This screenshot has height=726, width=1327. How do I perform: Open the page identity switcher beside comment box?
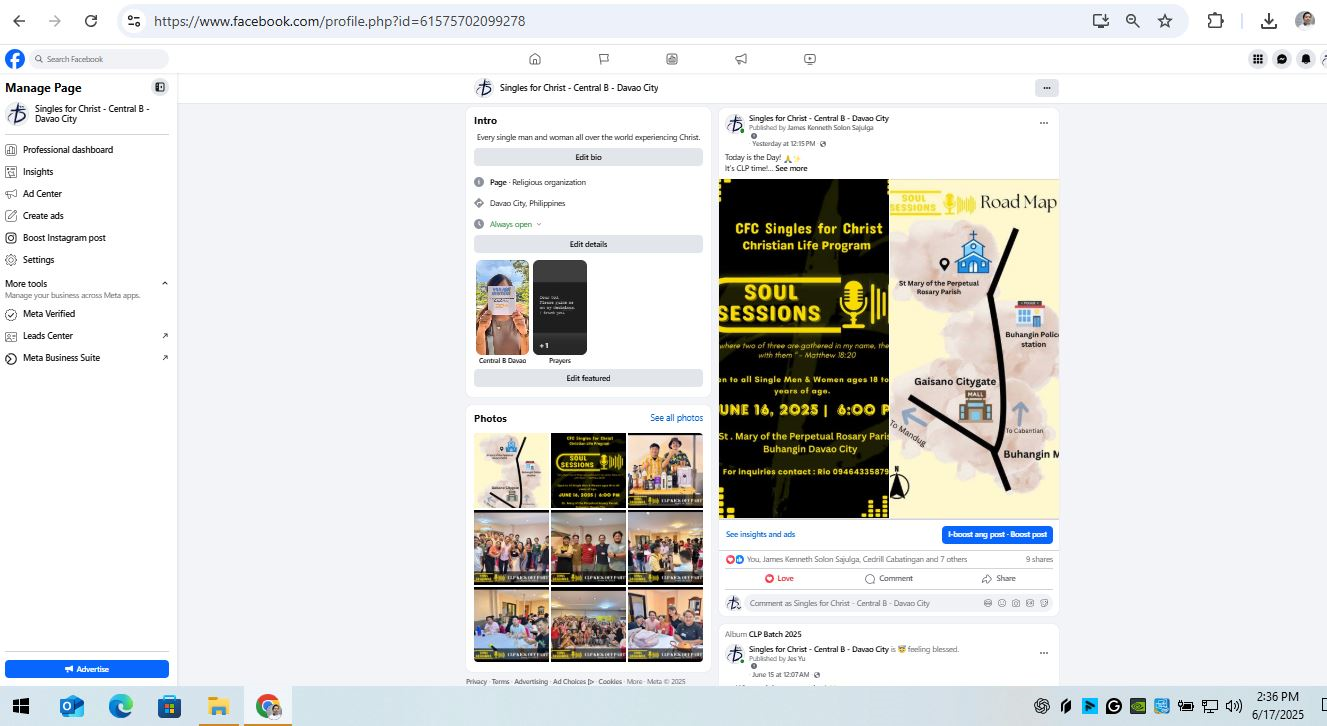[x=735, y=603]
